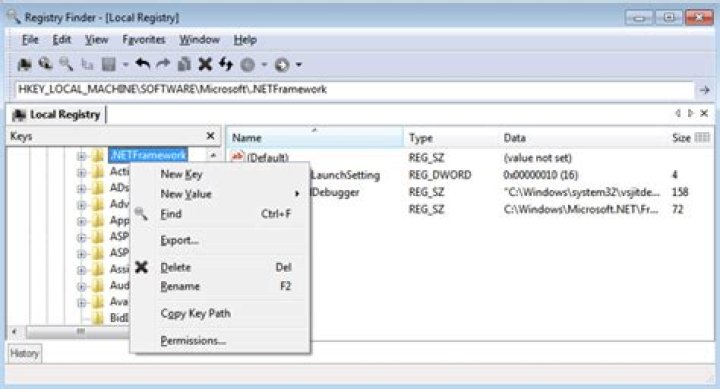Sort by the Name column header
The width and height of the screenshot is (720, 389).
click(315, 138)
